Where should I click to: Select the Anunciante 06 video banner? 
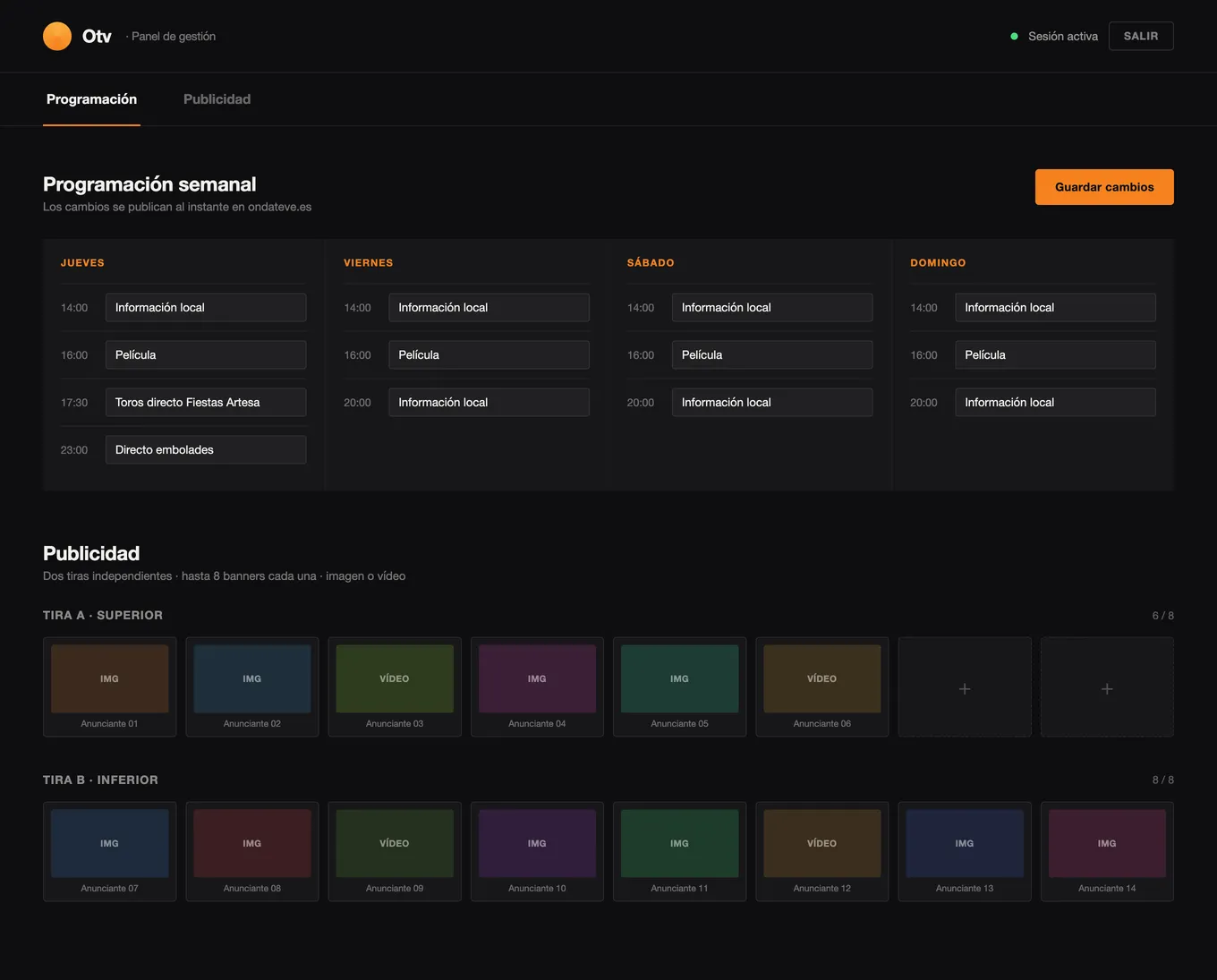pos(822,687)
